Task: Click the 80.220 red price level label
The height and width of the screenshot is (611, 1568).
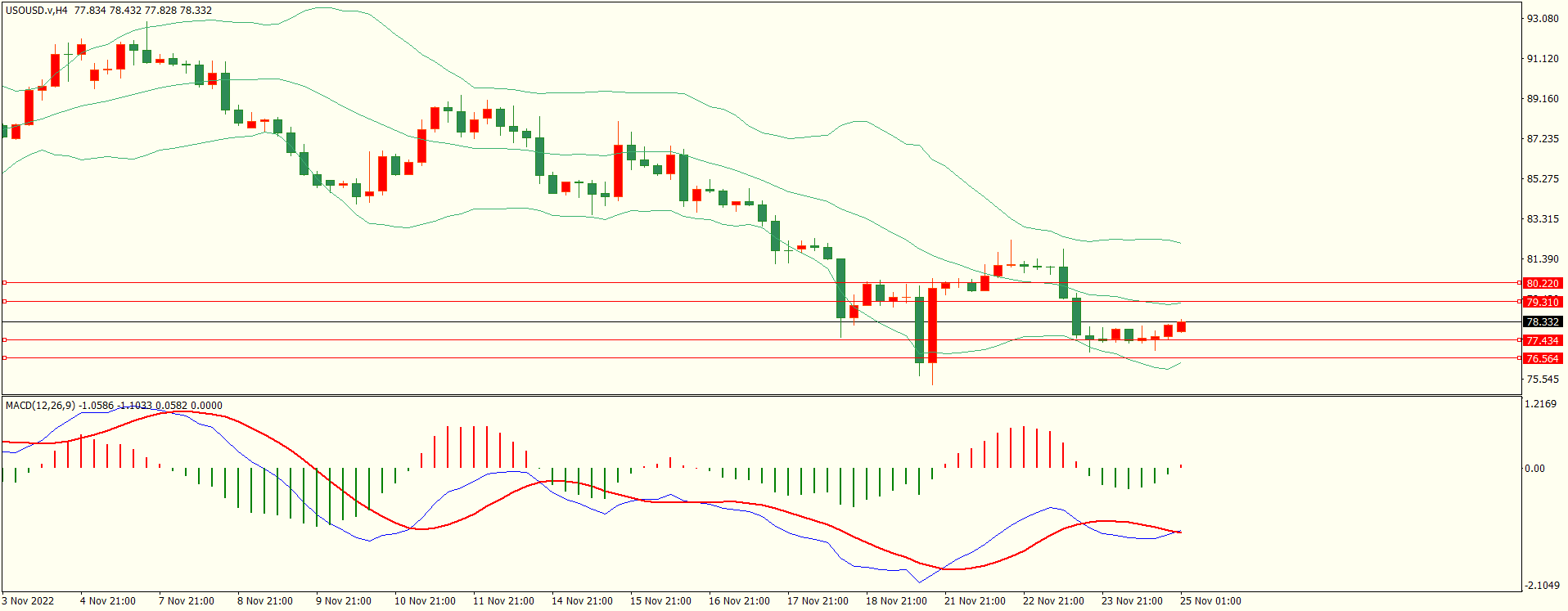Action: pyautogui.click(x=1542, y=284)
